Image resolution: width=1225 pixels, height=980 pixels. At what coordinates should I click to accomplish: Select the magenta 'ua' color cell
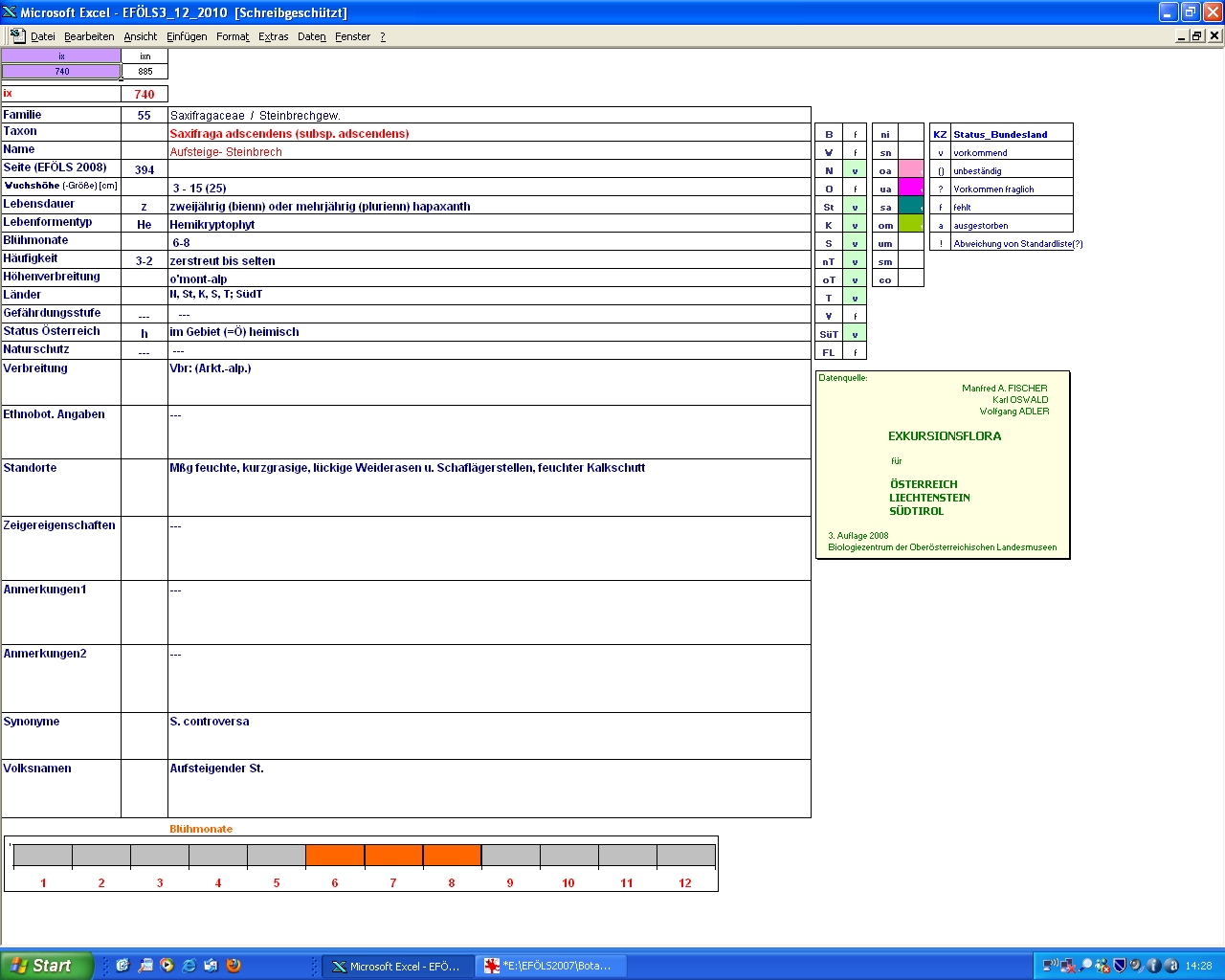coord(911,188)
